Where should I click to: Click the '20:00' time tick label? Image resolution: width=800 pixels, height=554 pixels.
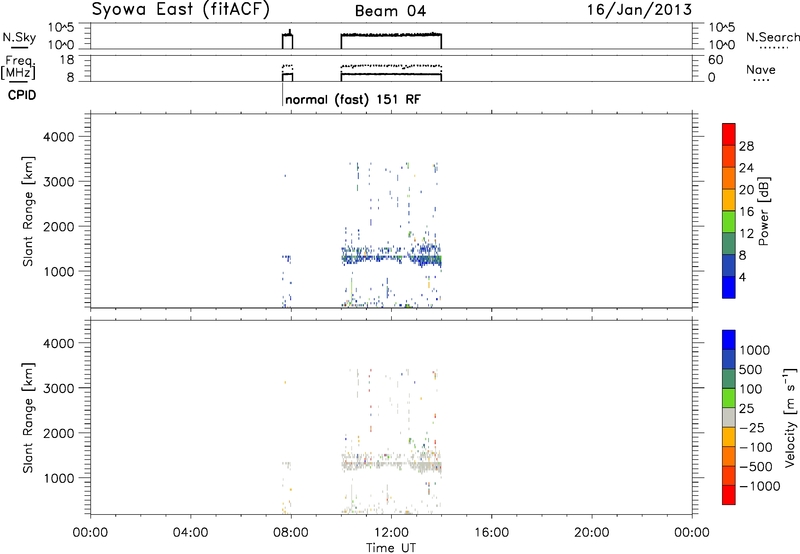click(591, 533)
